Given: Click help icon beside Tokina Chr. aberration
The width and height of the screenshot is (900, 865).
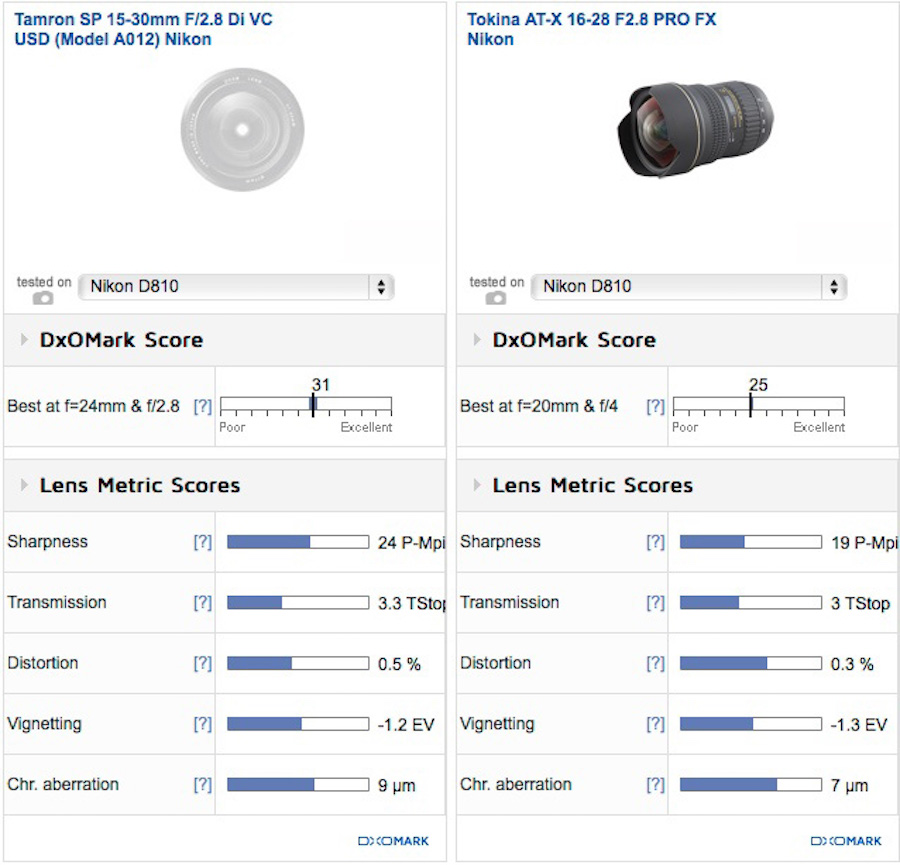Looking at the screenshot, I should pyautogui.click(x=655, y=785).
